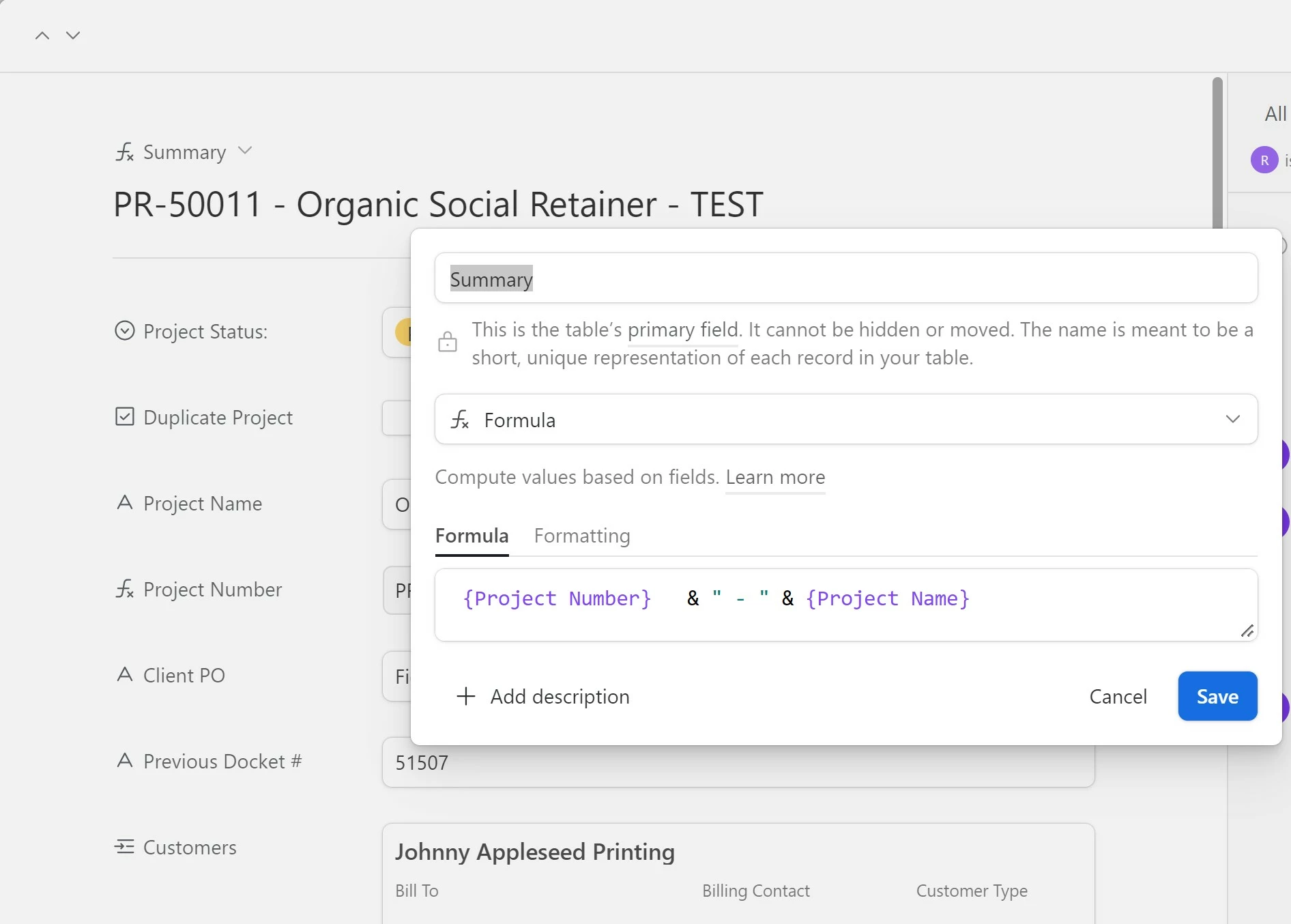
Task: Go to previous record with up chevron
Action: click(42, 35)
